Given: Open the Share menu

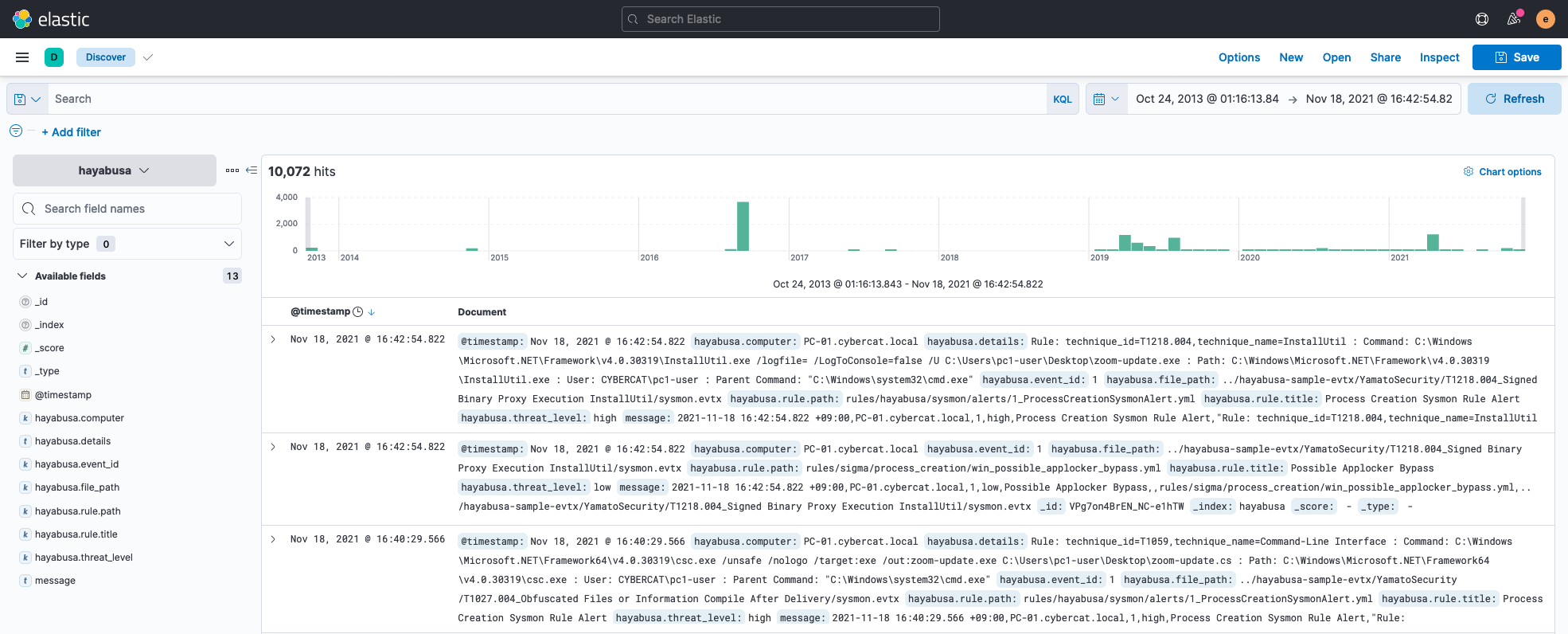Looking at the screenshot, I should (x=1386, y=57).
